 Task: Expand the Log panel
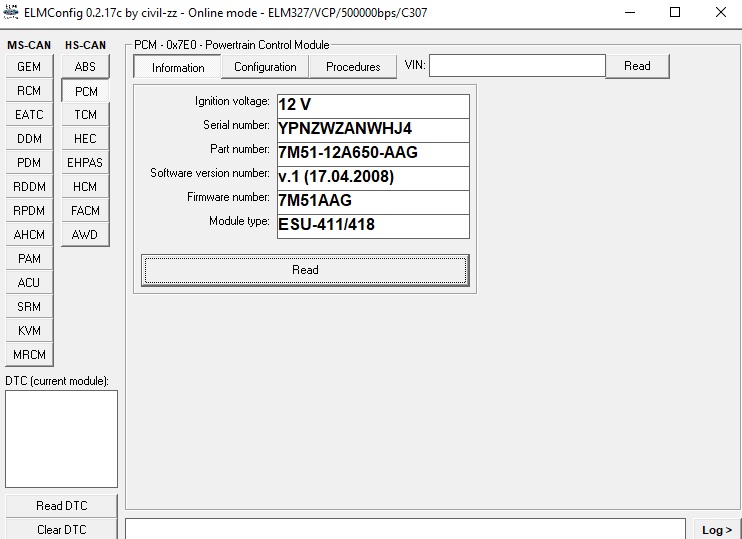(x=716, y=530)
